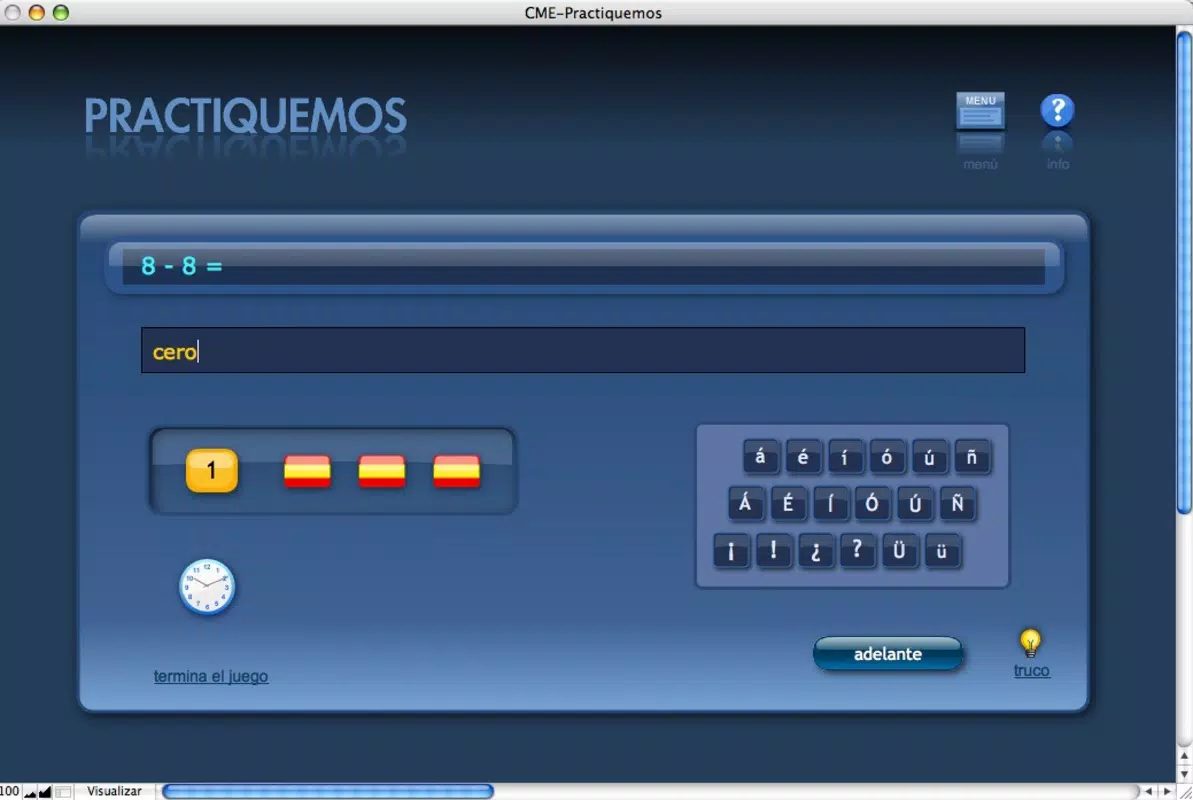
Task: Insert uppercase Ü character key
Action: tap(899, 550)
